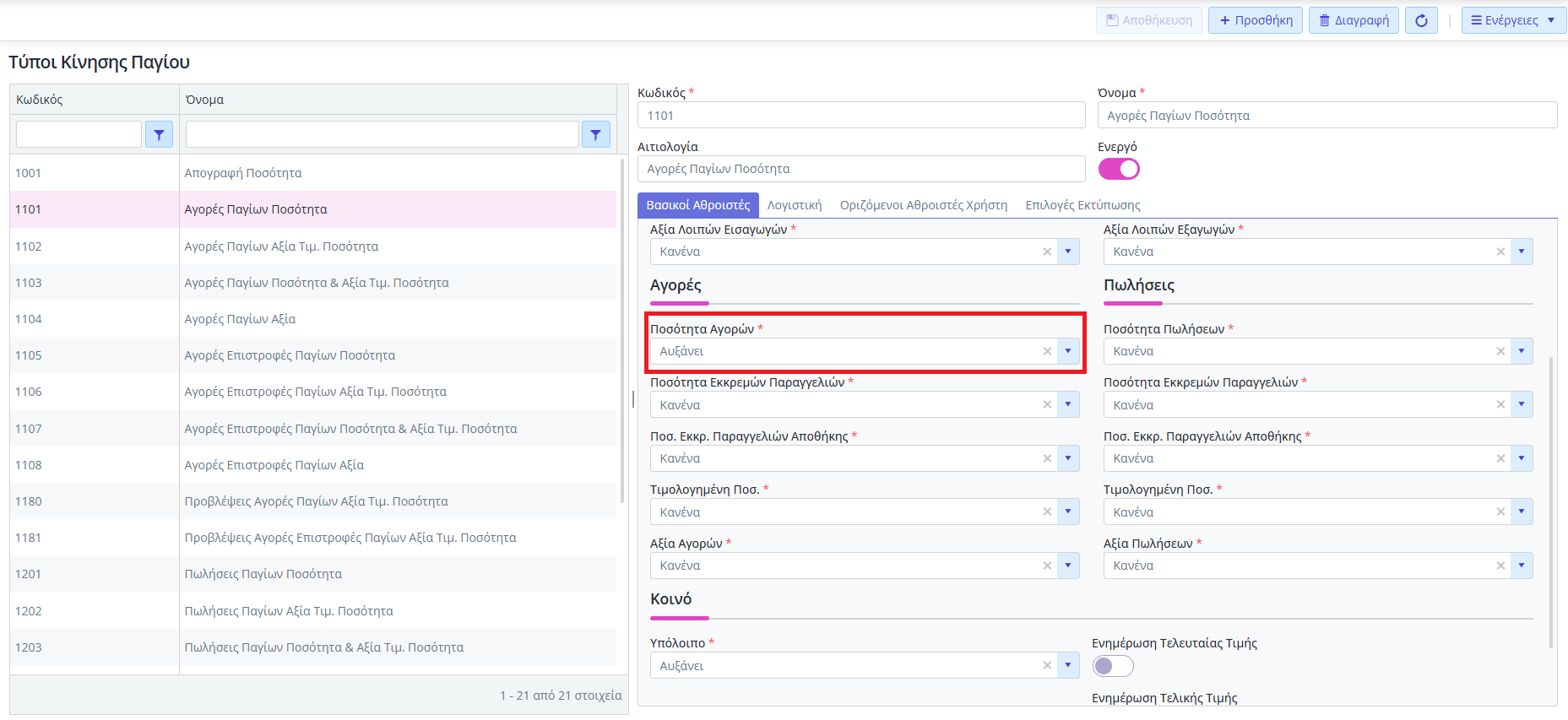Open the Αξία Αγορών dropdown arrow
Viewport: 1568px width, 720px height.
1068,566
